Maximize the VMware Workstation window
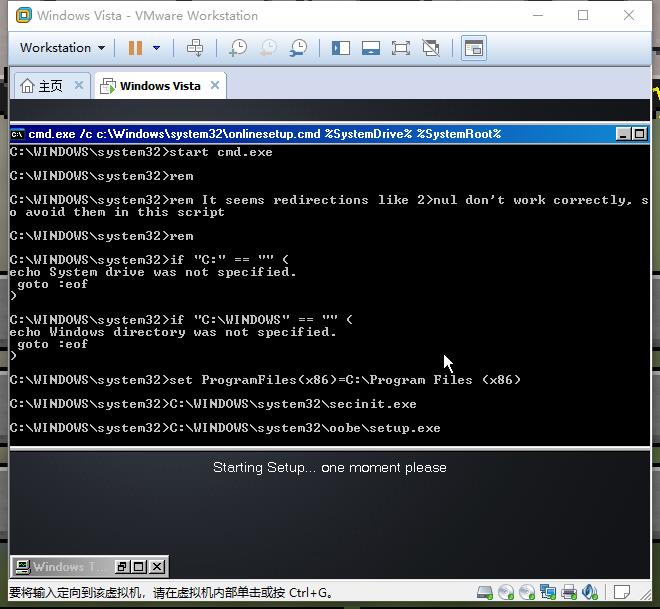Screen dimensions: 660x609 (583, 16)
